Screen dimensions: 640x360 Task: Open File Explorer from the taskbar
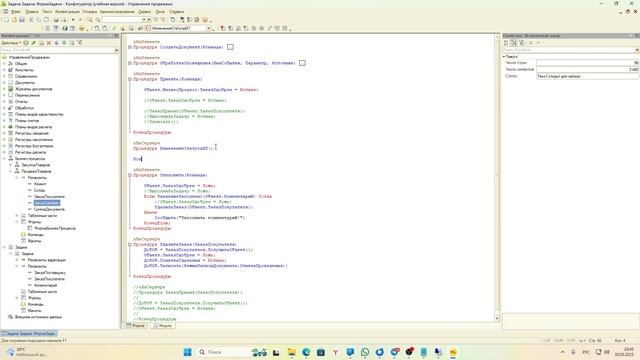291,352
